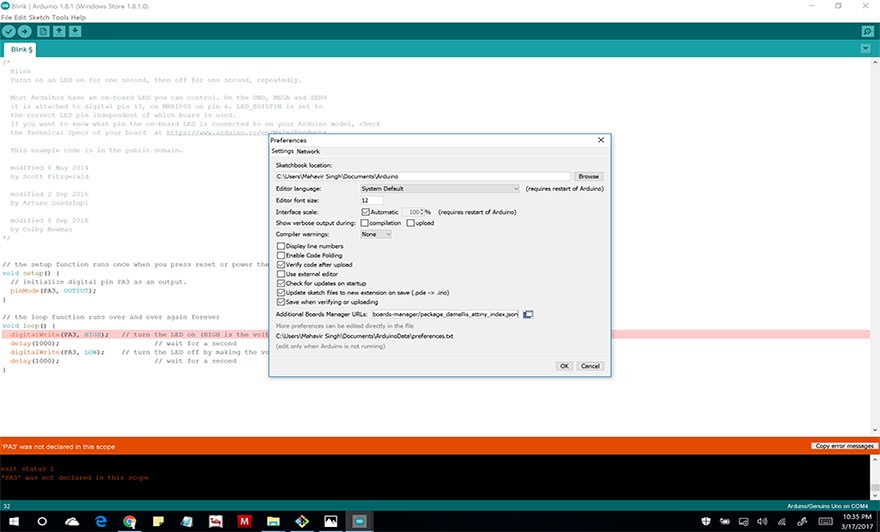Save sketch using down-arrow toolbar icon
The height and width of the screenshot is (532, 880).
click(75, 31)
